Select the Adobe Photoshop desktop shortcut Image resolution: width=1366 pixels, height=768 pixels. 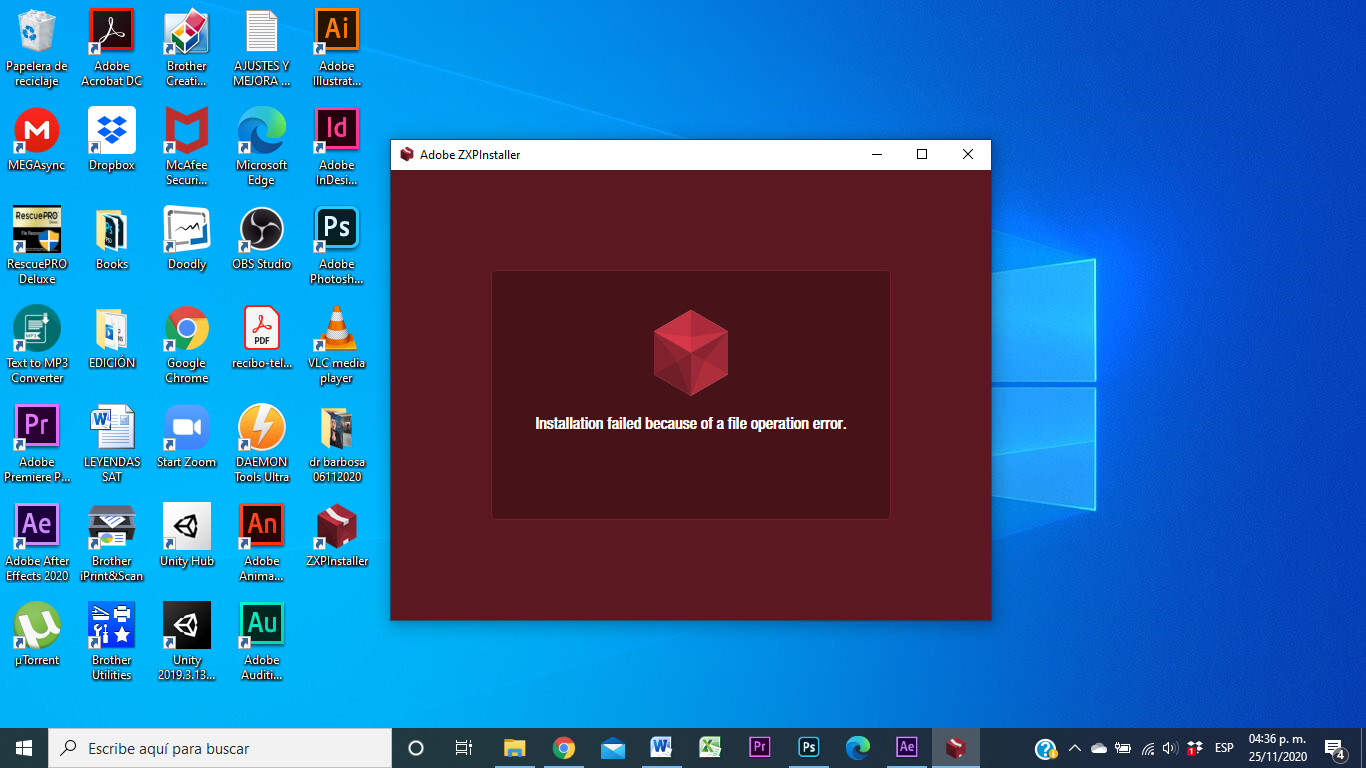pos(337,245)
